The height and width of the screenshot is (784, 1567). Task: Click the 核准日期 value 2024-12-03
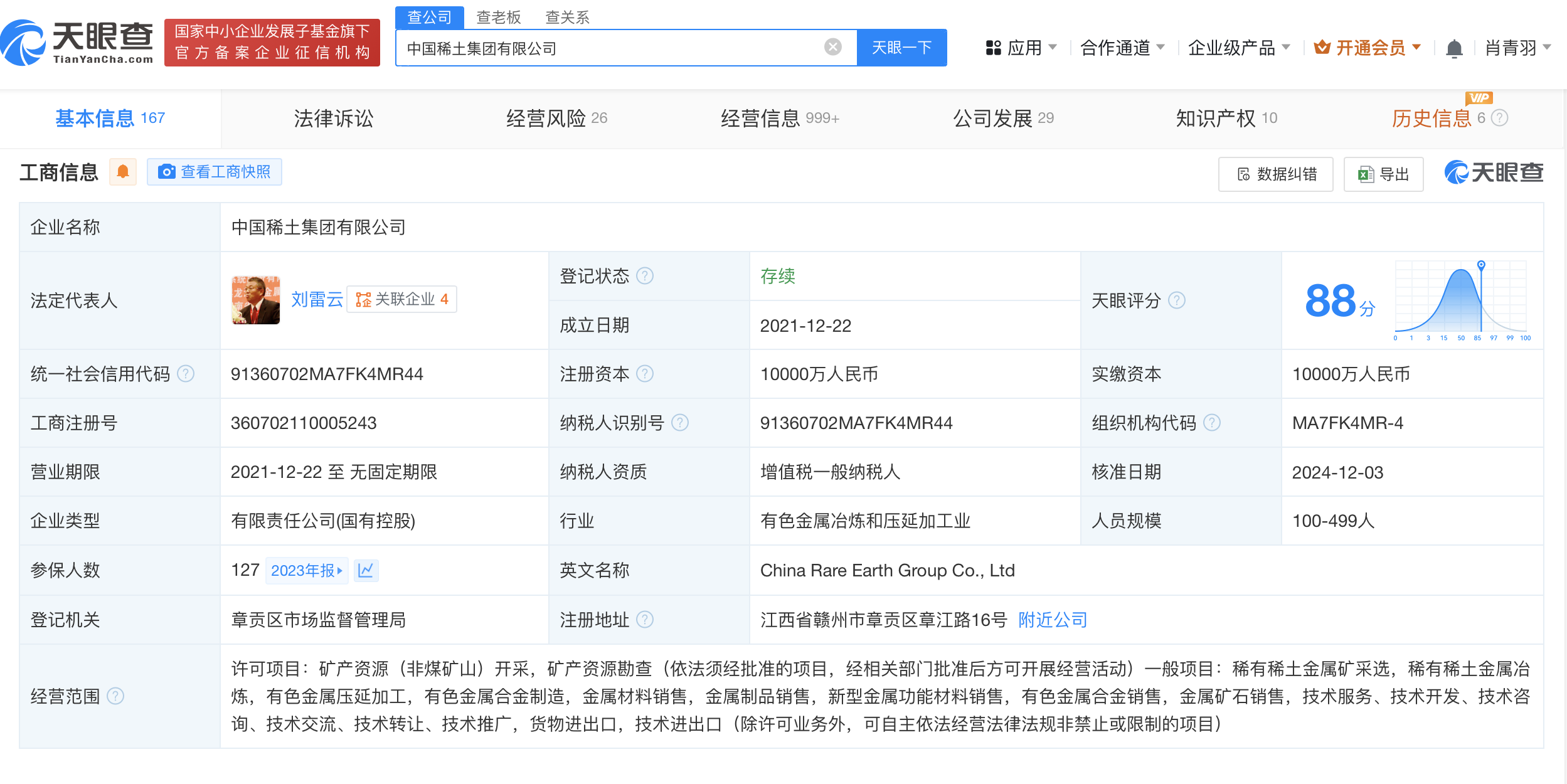1337,472
